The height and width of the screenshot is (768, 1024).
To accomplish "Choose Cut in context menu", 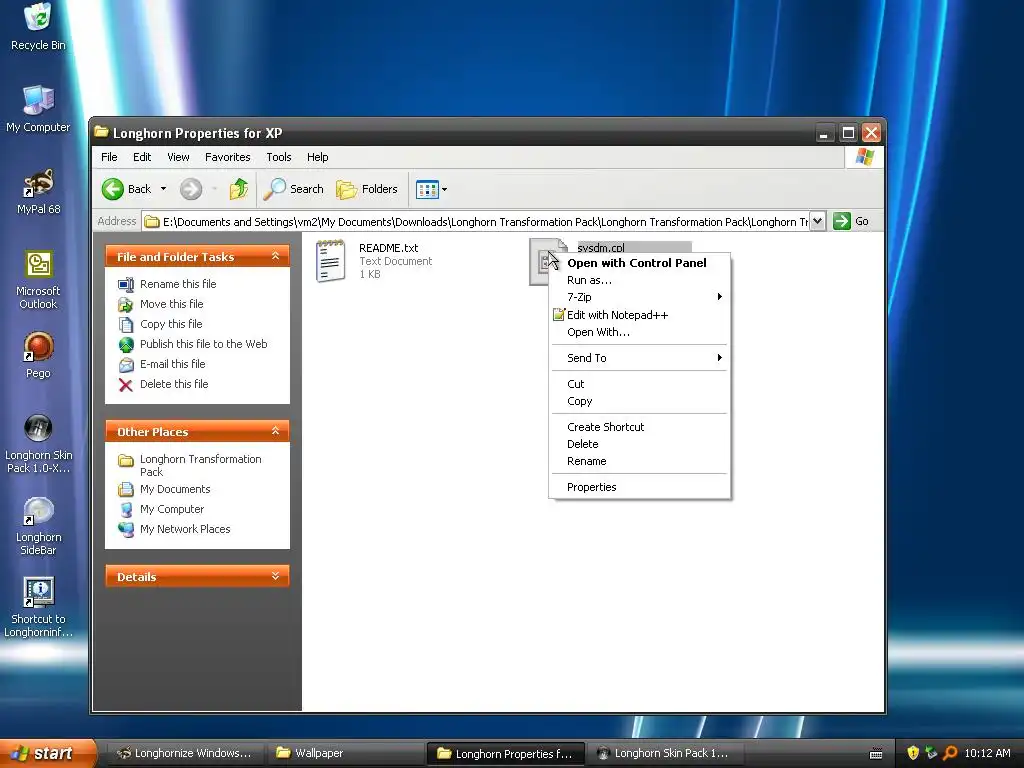I will tap(640, 384).
